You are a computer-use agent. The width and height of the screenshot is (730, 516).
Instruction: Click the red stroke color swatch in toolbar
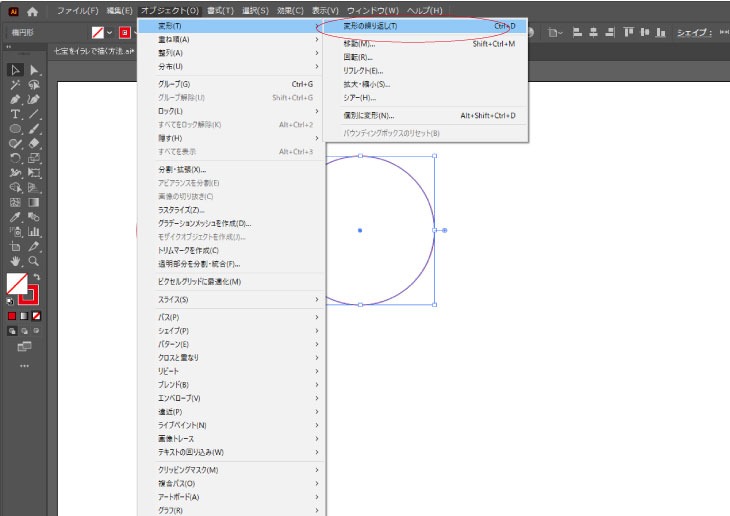tap(27, 295)
